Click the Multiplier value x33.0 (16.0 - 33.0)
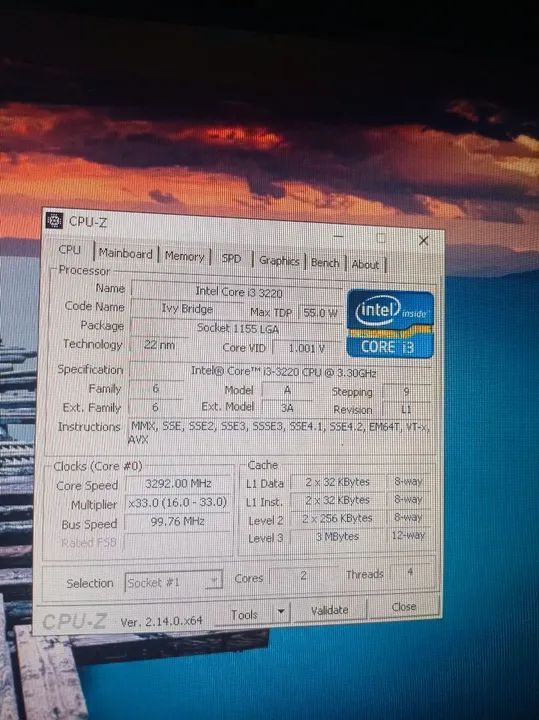 point(178,502)
